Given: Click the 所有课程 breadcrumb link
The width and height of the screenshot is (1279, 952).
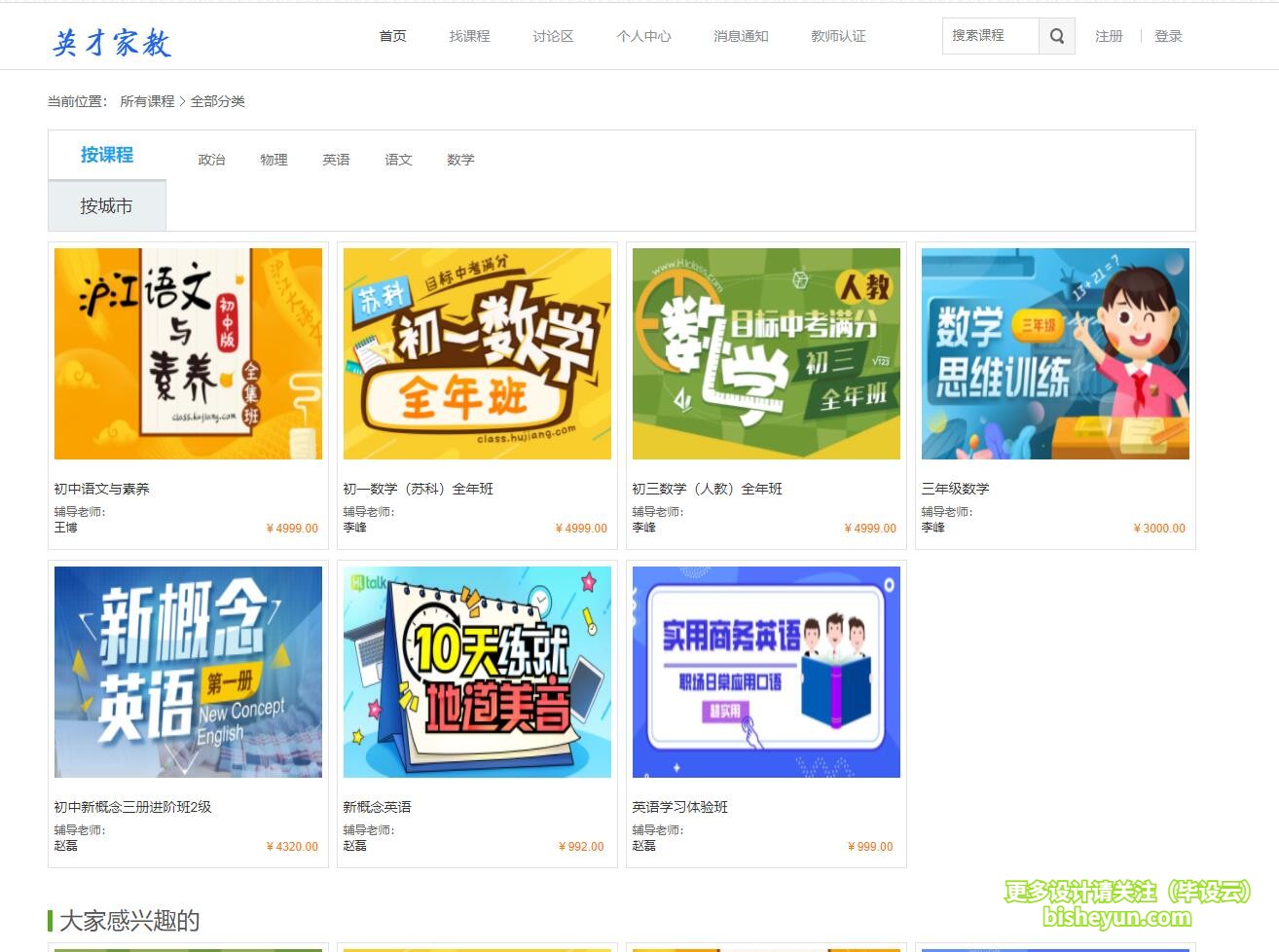Looking at the screenshot, I should point(147,101).
